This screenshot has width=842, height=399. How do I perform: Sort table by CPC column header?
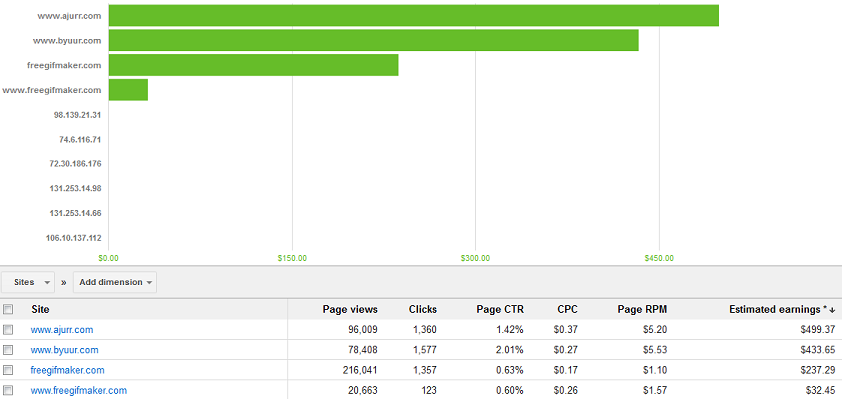(568, 309)
